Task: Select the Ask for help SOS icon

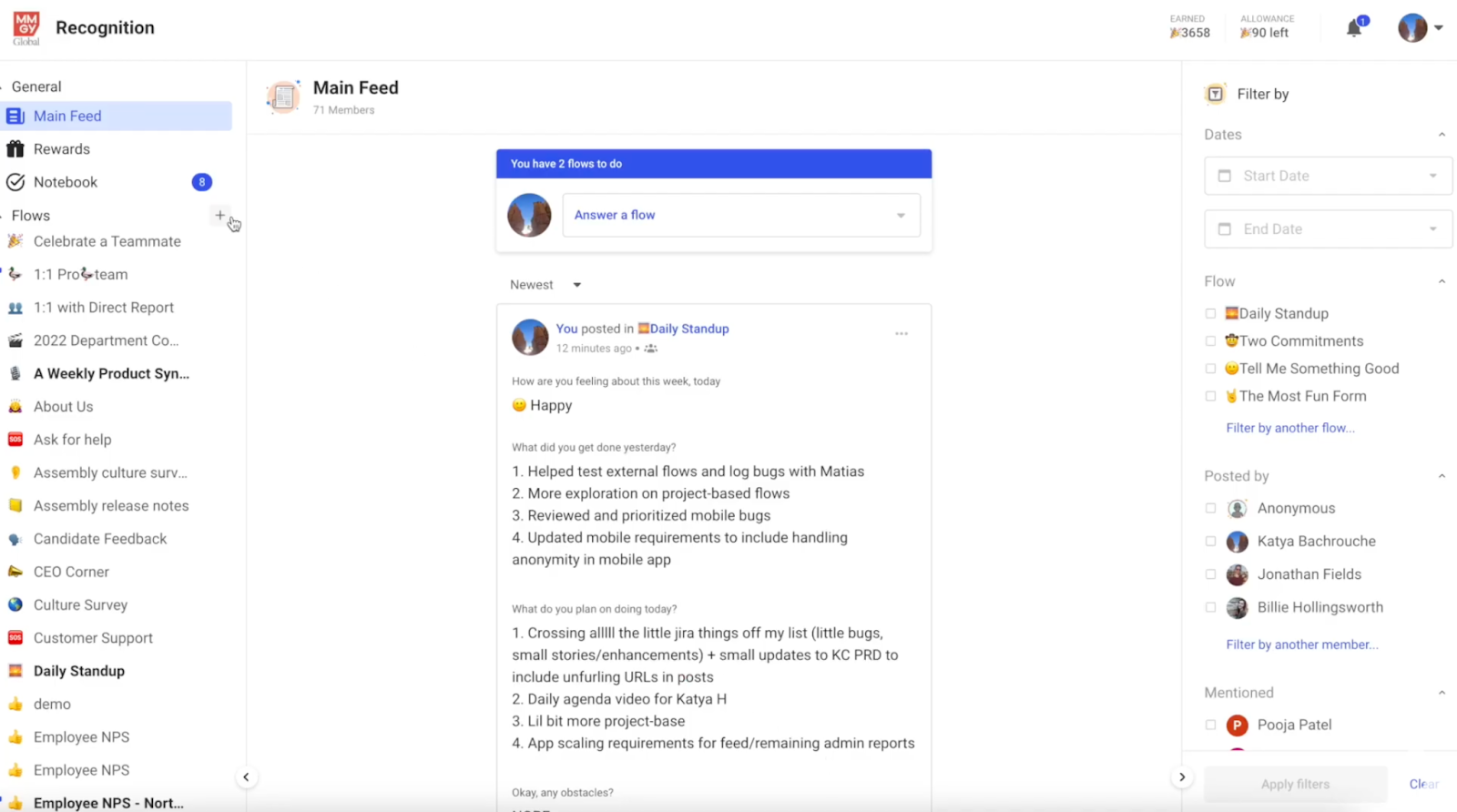Action: (x=16, y=440)
